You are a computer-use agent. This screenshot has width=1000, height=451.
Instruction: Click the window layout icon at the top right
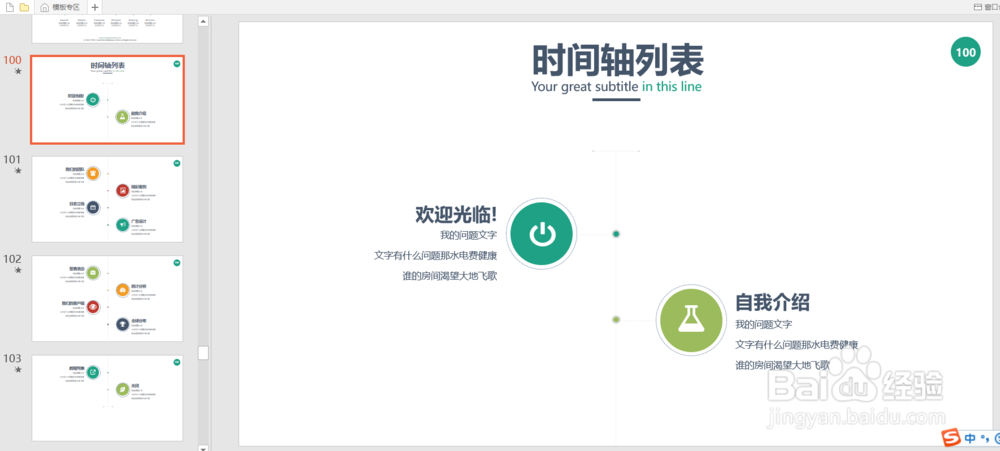click(978, 7)
